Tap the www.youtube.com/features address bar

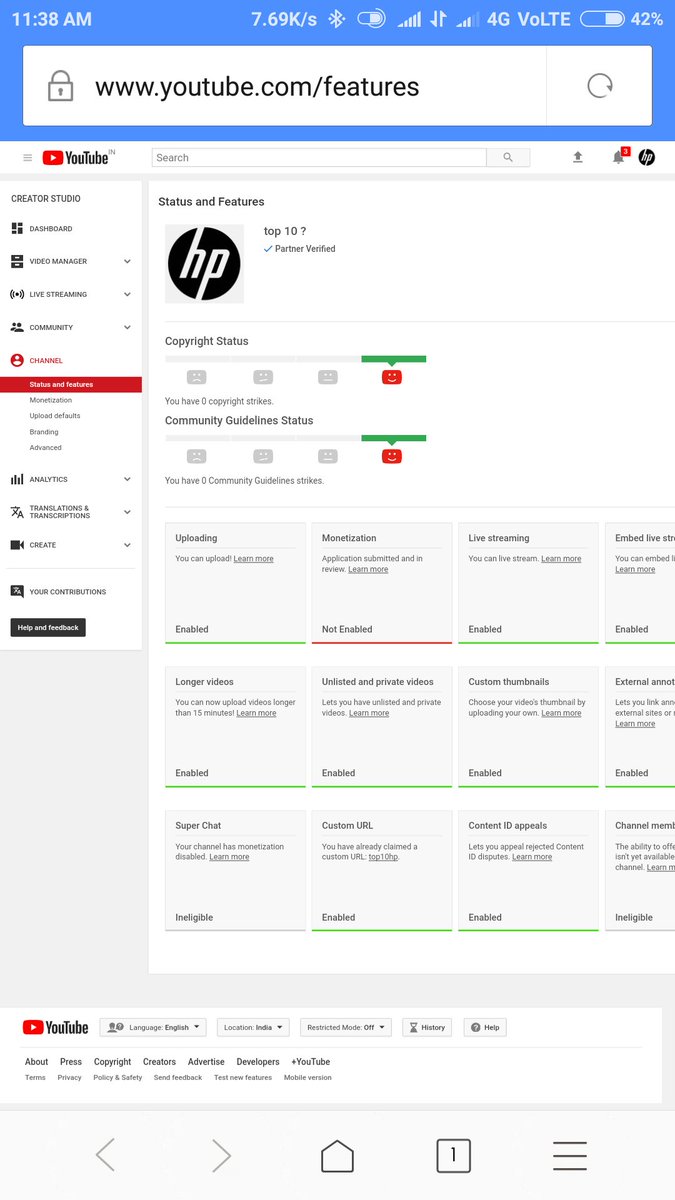click(284, 86)
